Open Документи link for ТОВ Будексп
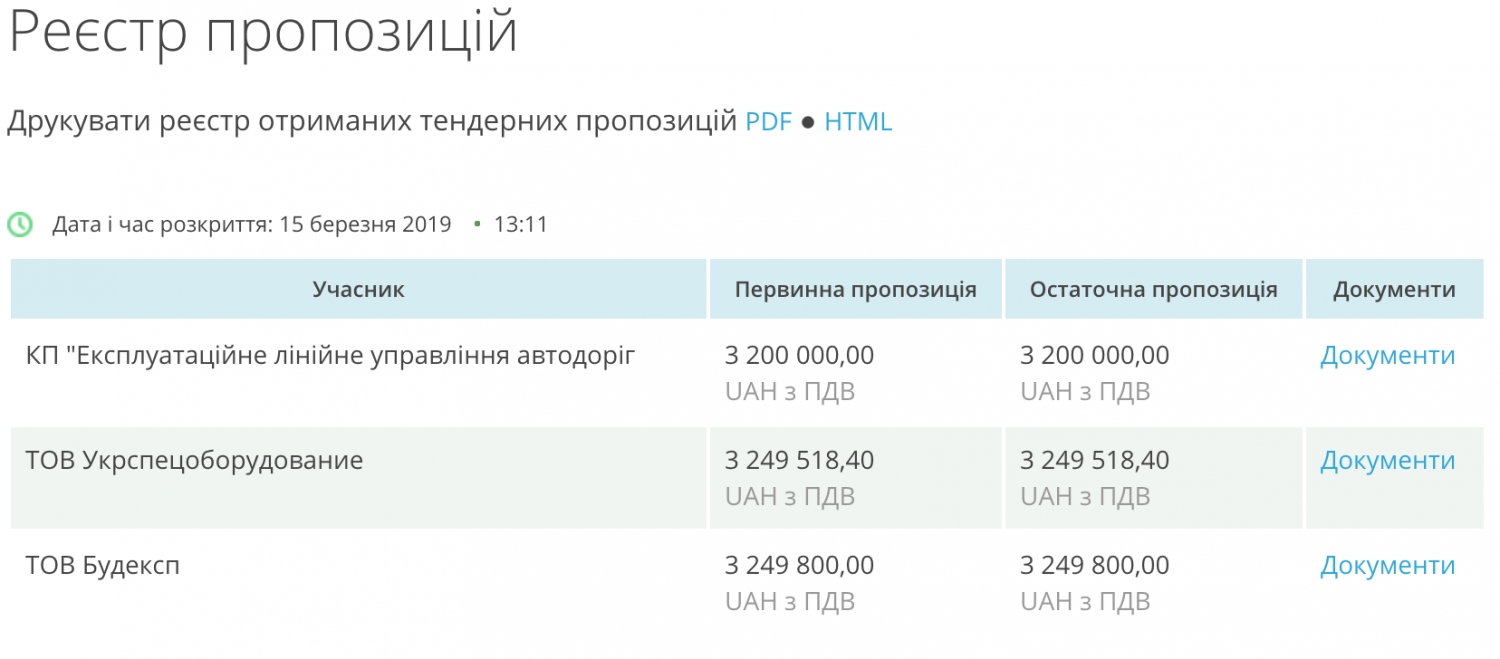1500x659 pixels. click(1387, 565)
